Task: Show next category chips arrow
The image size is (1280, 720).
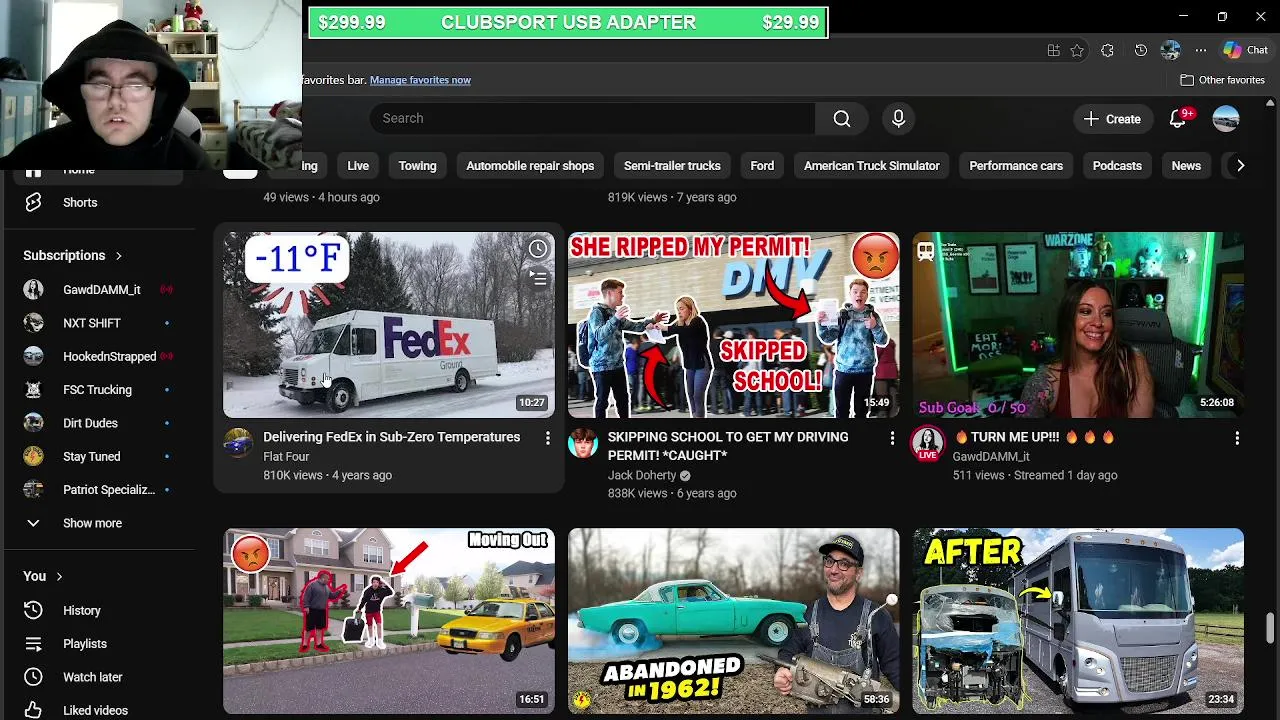Action: 1240,166
